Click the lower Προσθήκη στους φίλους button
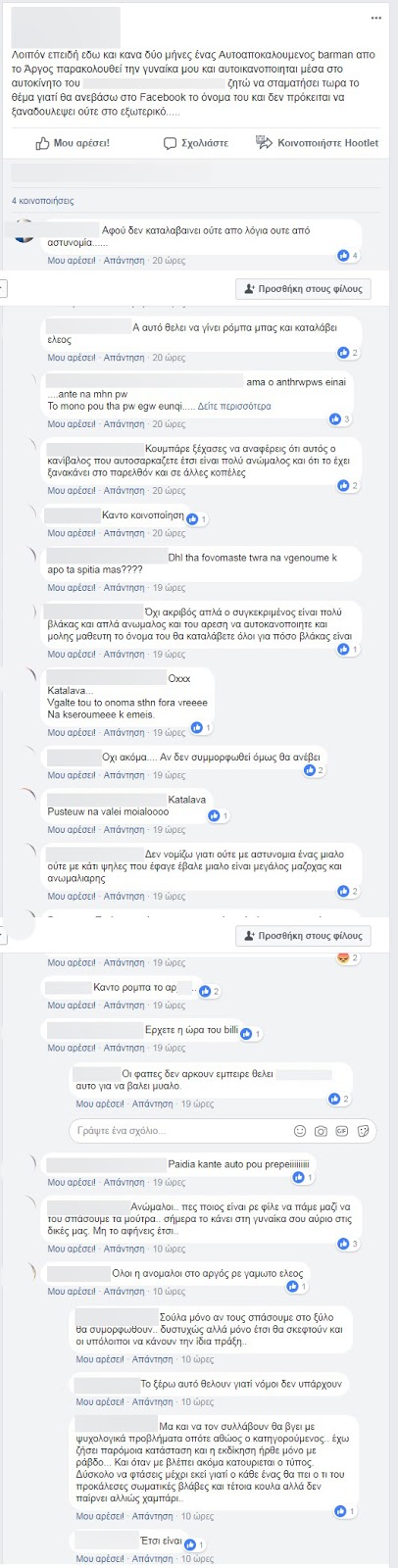 [x=304, y=936]
